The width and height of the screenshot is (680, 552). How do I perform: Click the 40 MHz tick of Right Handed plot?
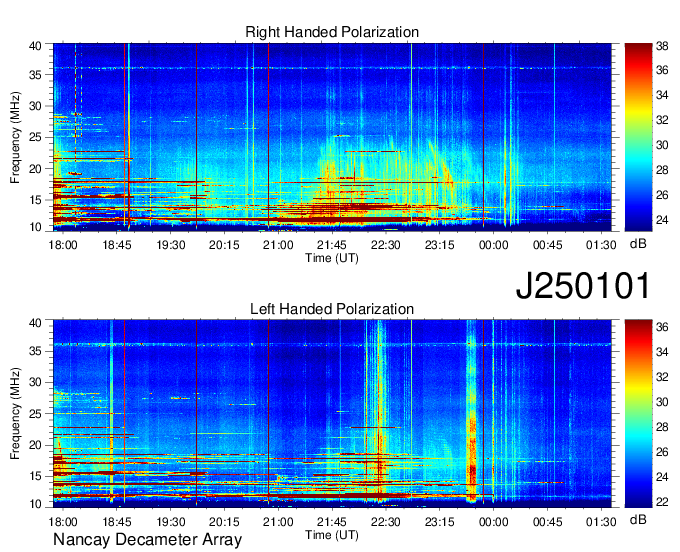[35, 46]
